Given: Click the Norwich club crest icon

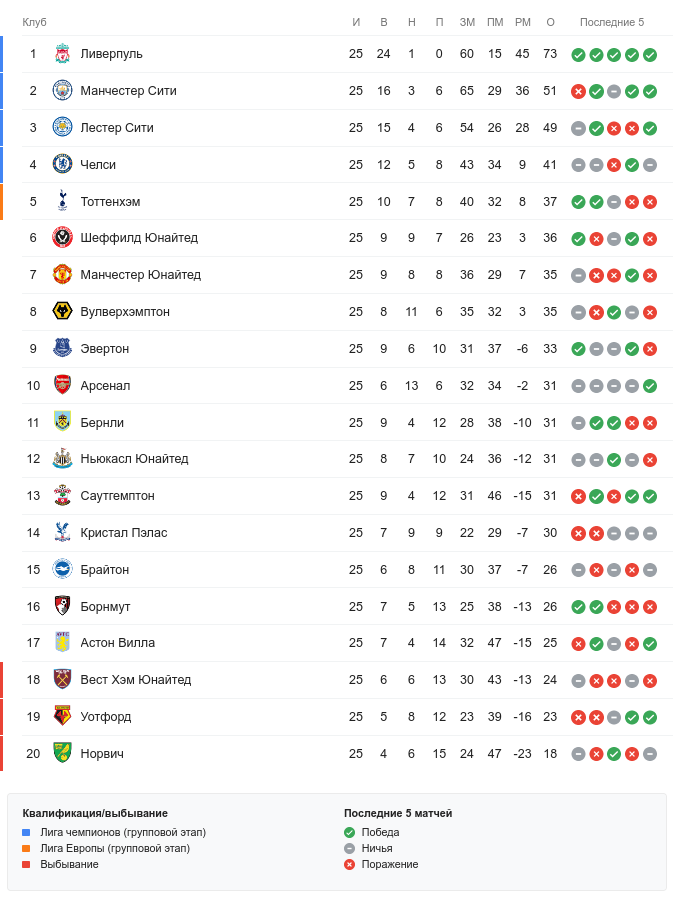Looking at the screenshot, I should pos(62,754).
